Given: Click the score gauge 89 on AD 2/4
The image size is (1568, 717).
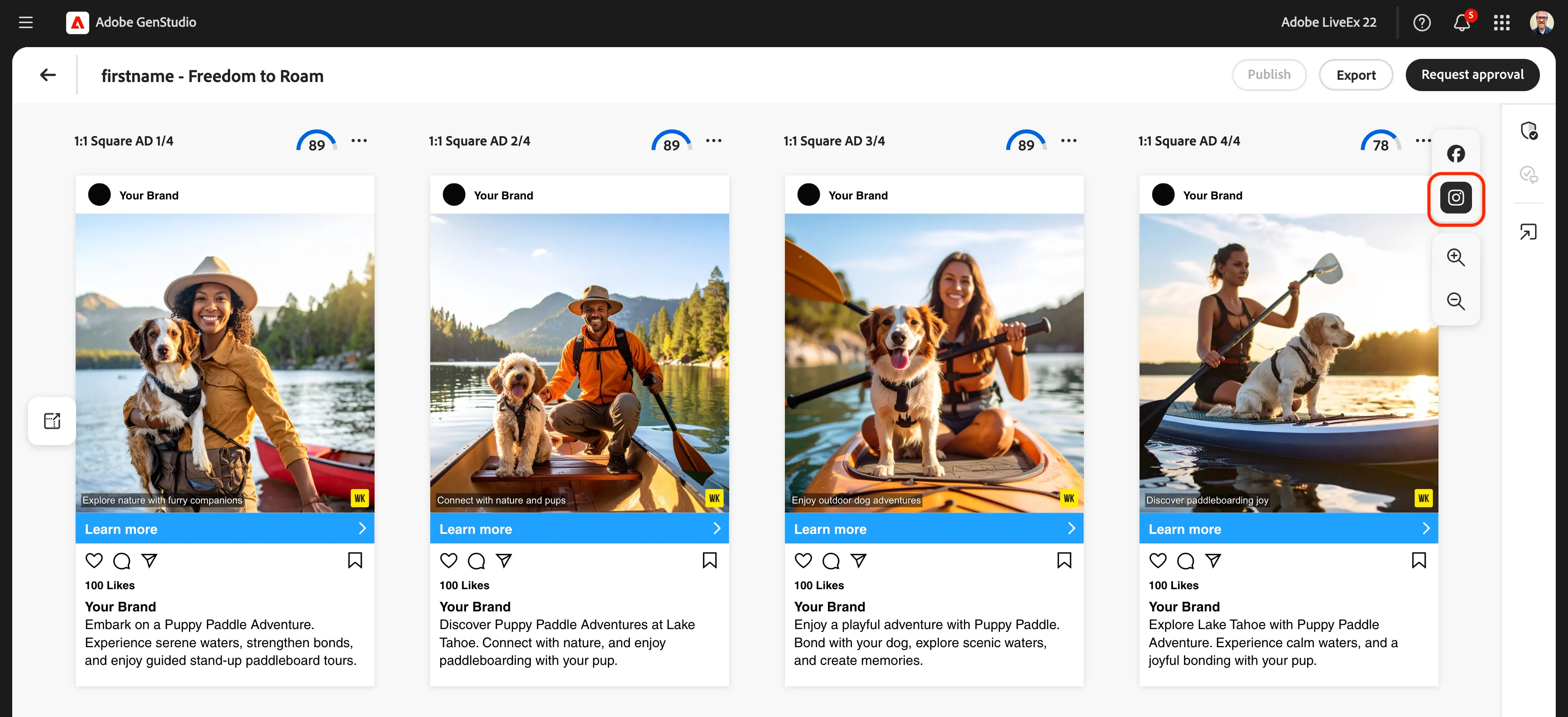Looking at the screenshot, I should tap(671, 141).
